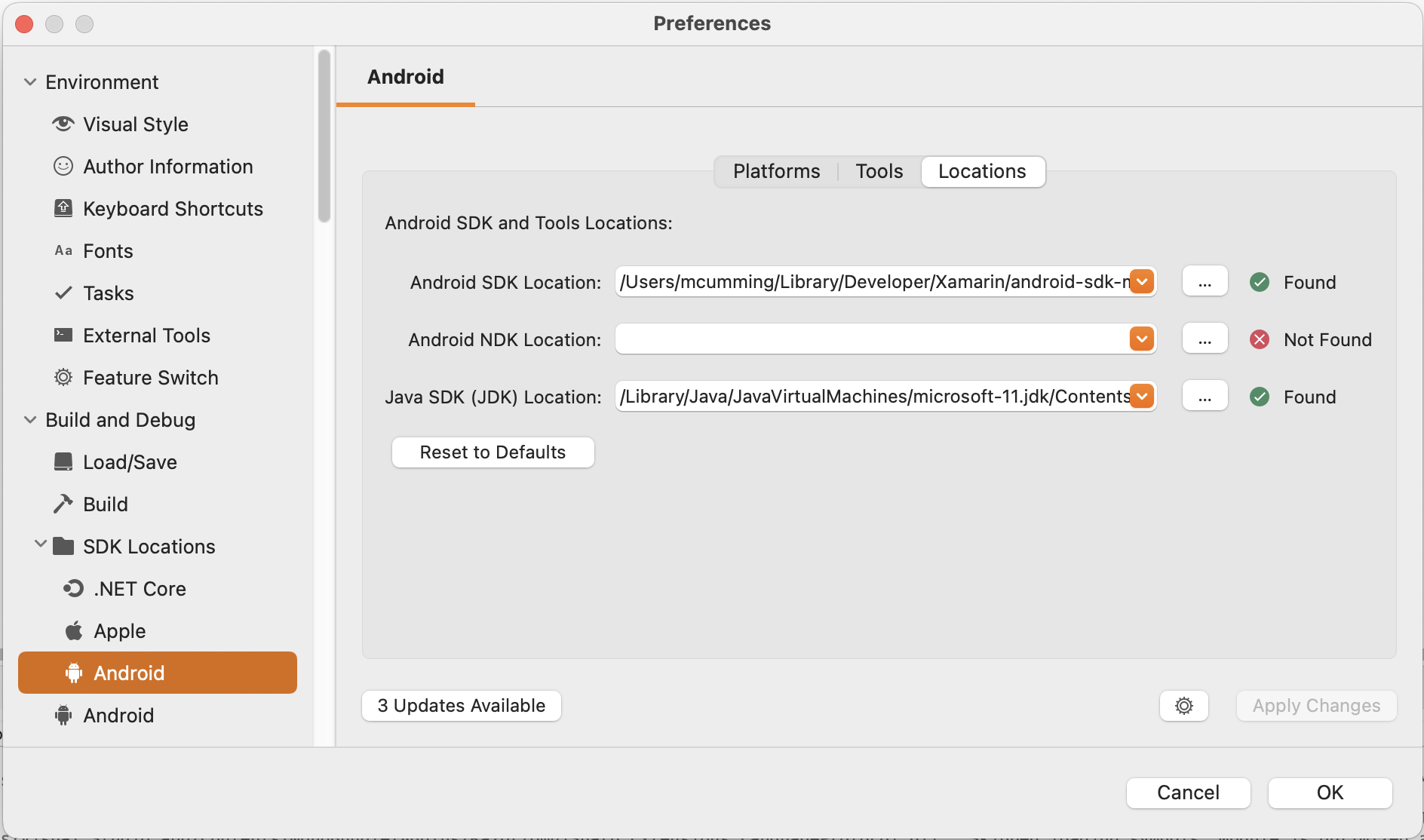Click the External Tools terminal icon
This screenshot has height=840, width=1424.
click(x=63, y=335)
